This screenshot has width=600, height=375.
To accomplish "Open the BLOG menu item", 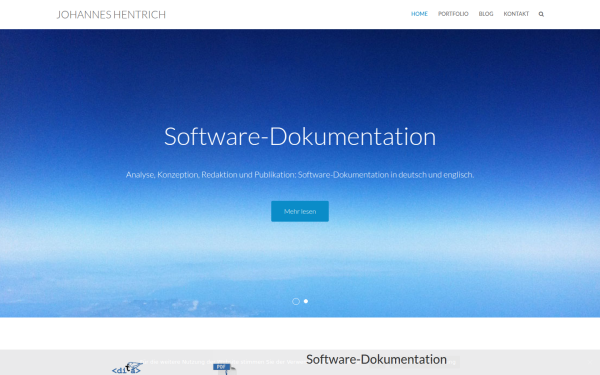I will pos(486,14).
